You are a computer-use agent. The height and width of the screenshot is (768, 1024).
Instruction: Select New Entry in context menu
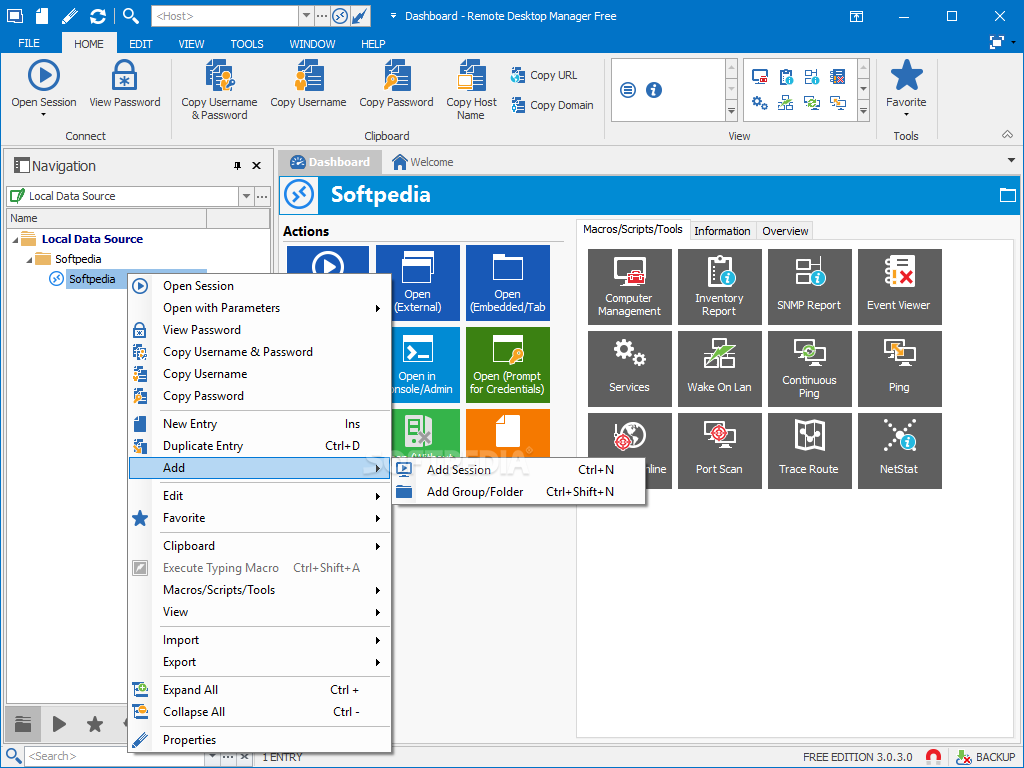pyautogui.click(x=259, y=424)
